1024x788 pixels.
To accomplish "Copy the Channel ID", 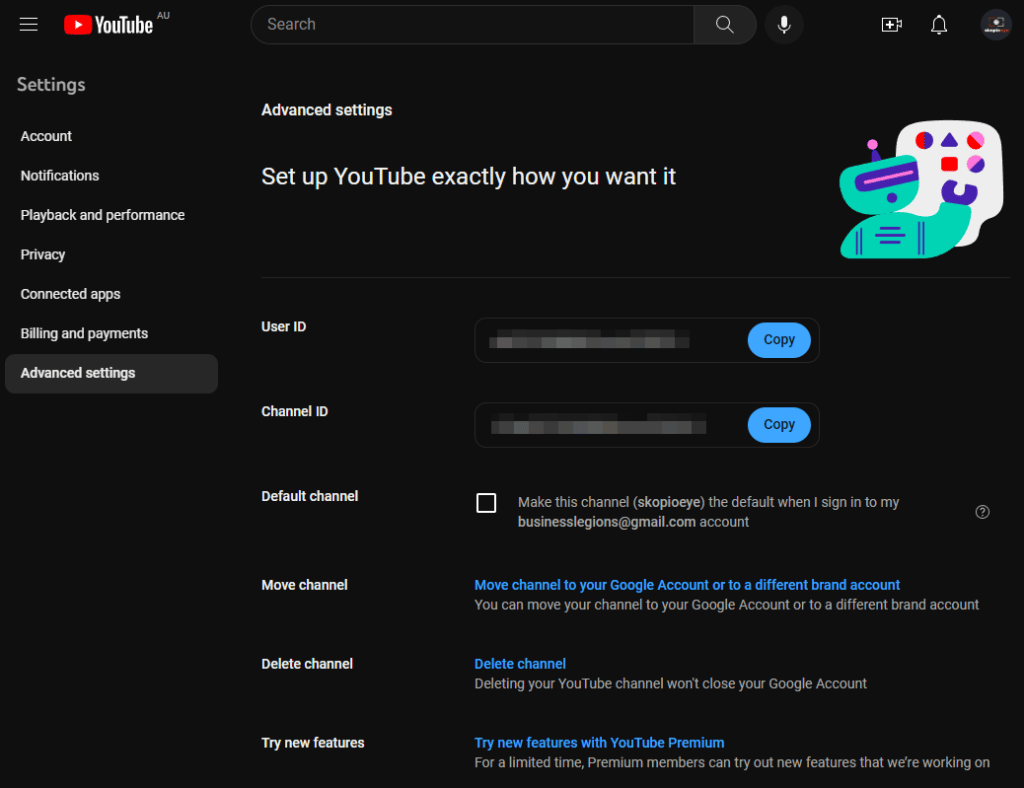I will coord(779,424).
